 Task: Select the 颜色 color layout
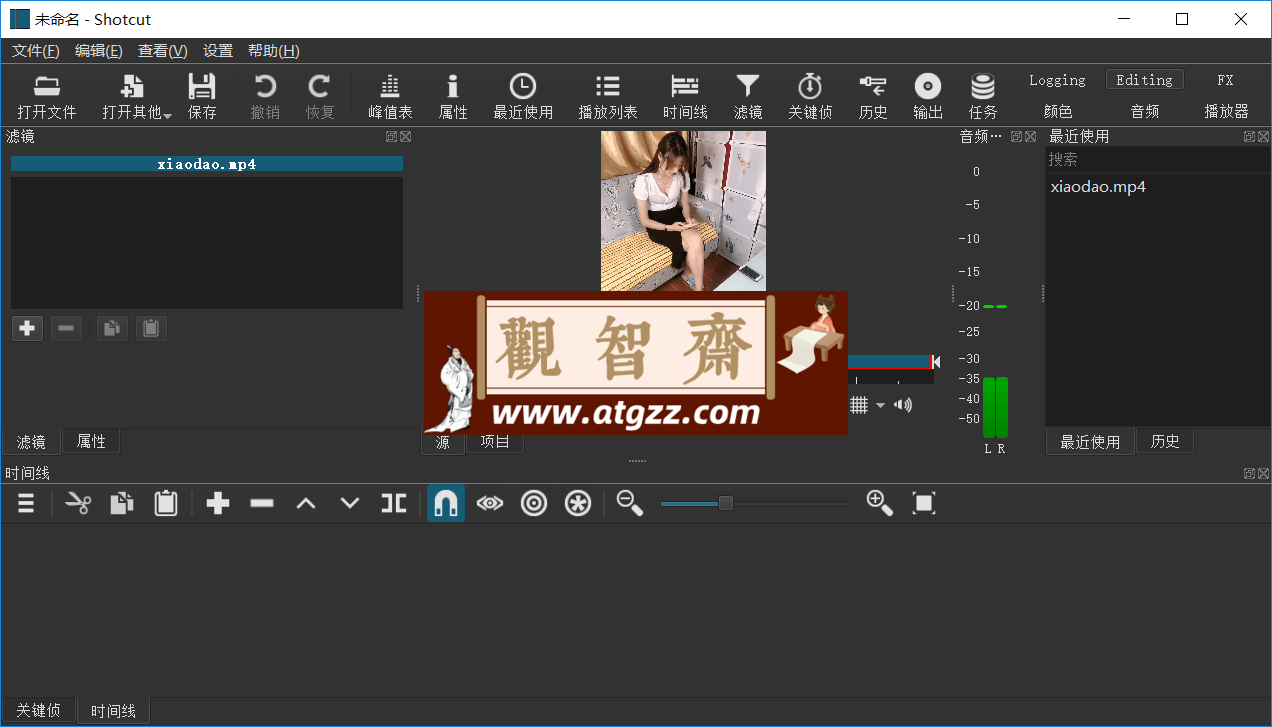(1057, 111)
